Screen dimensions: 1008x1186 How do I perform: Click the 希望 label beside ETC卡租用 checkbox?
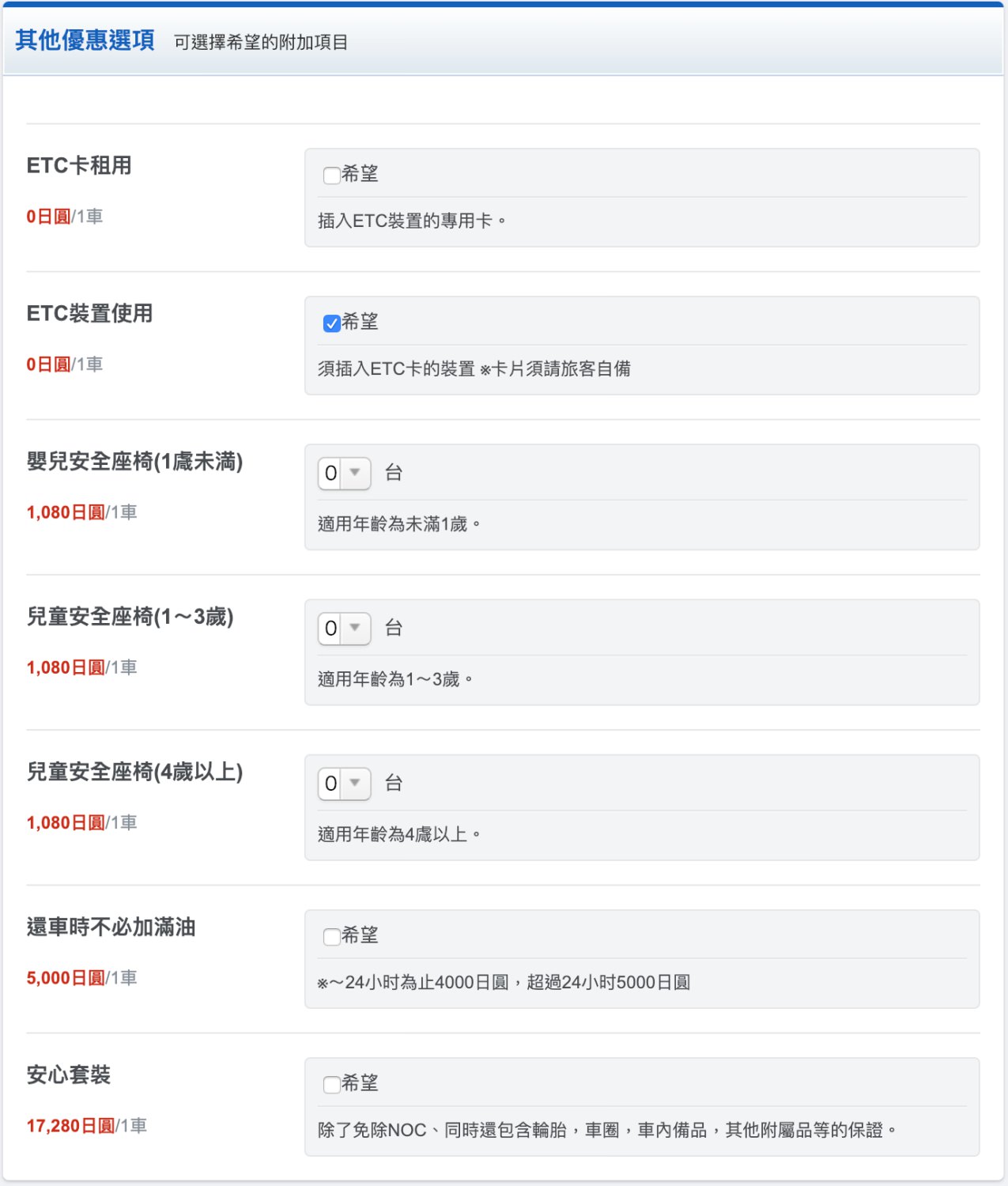[x=360, y=174]
